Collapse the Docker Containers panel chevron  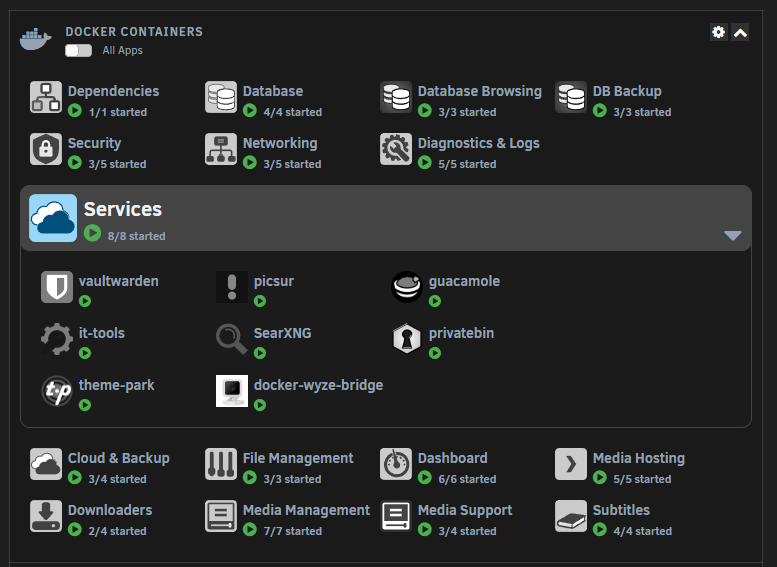point(740,32)
